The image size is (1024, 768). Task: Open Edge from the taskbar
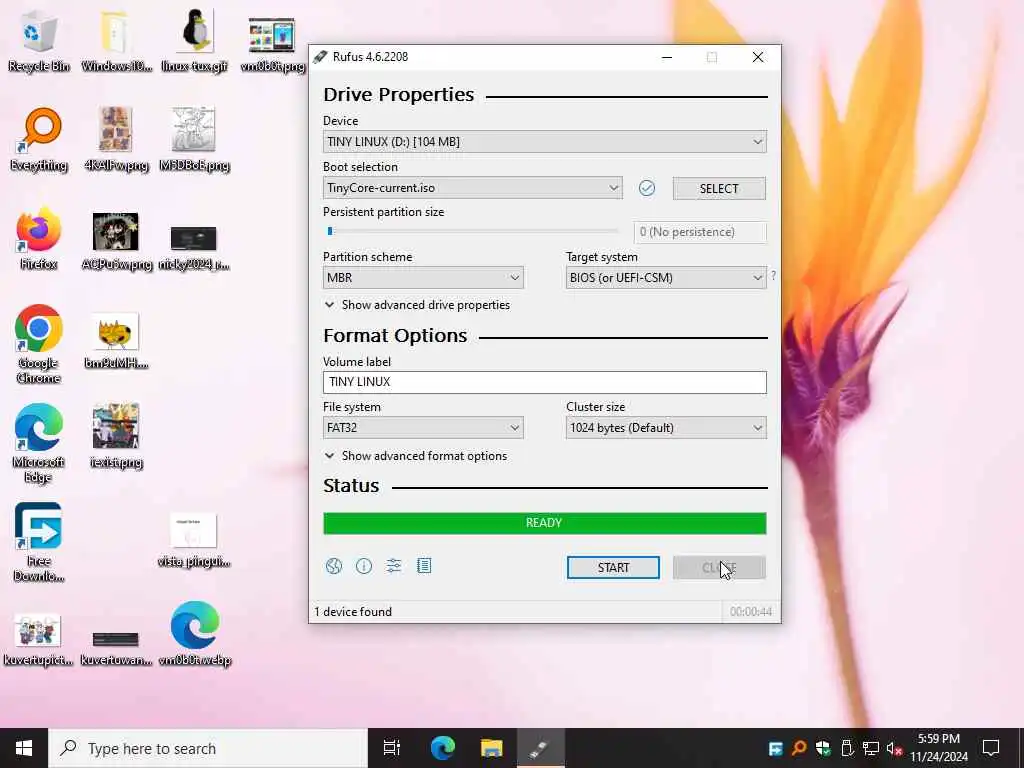[x=443, y=748]
